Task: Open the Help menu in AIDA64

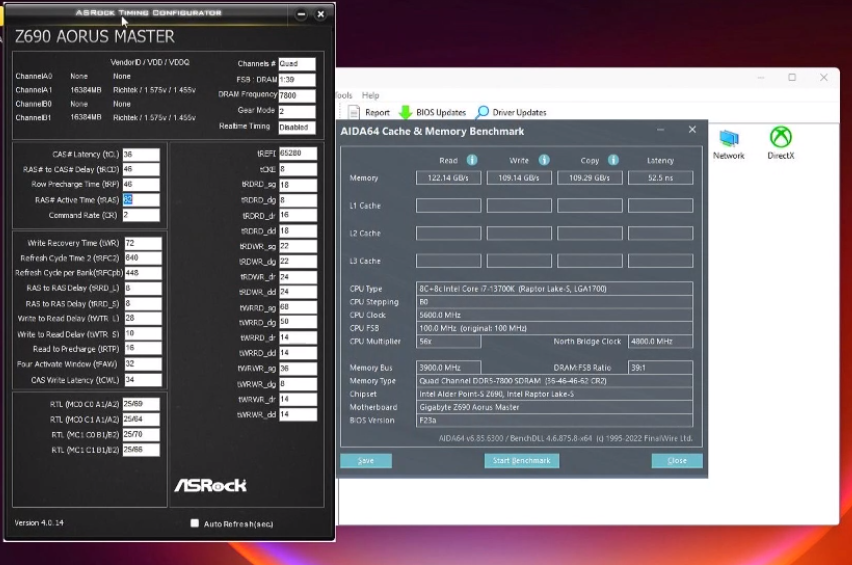Action: (x=371, y=95)
